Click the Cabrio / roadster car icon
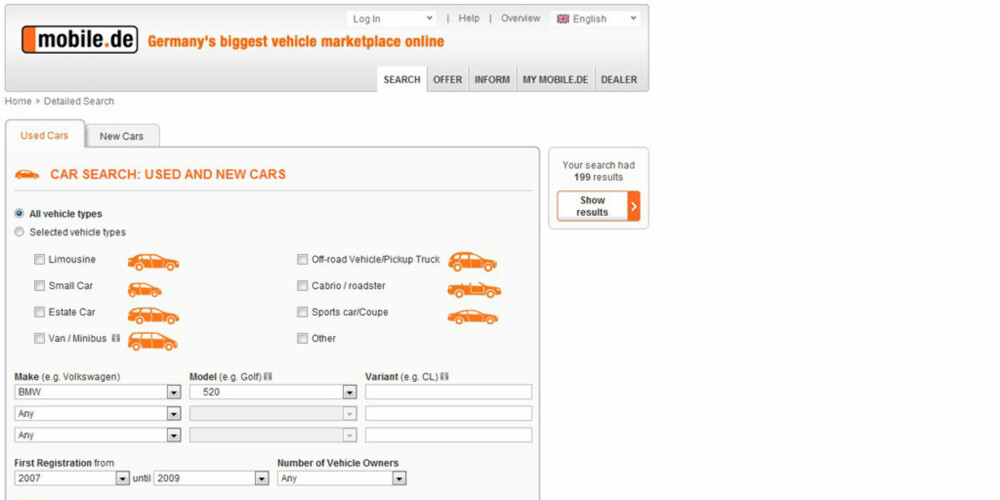This screenshot has height=500, width=1000. tap(474, 290)
